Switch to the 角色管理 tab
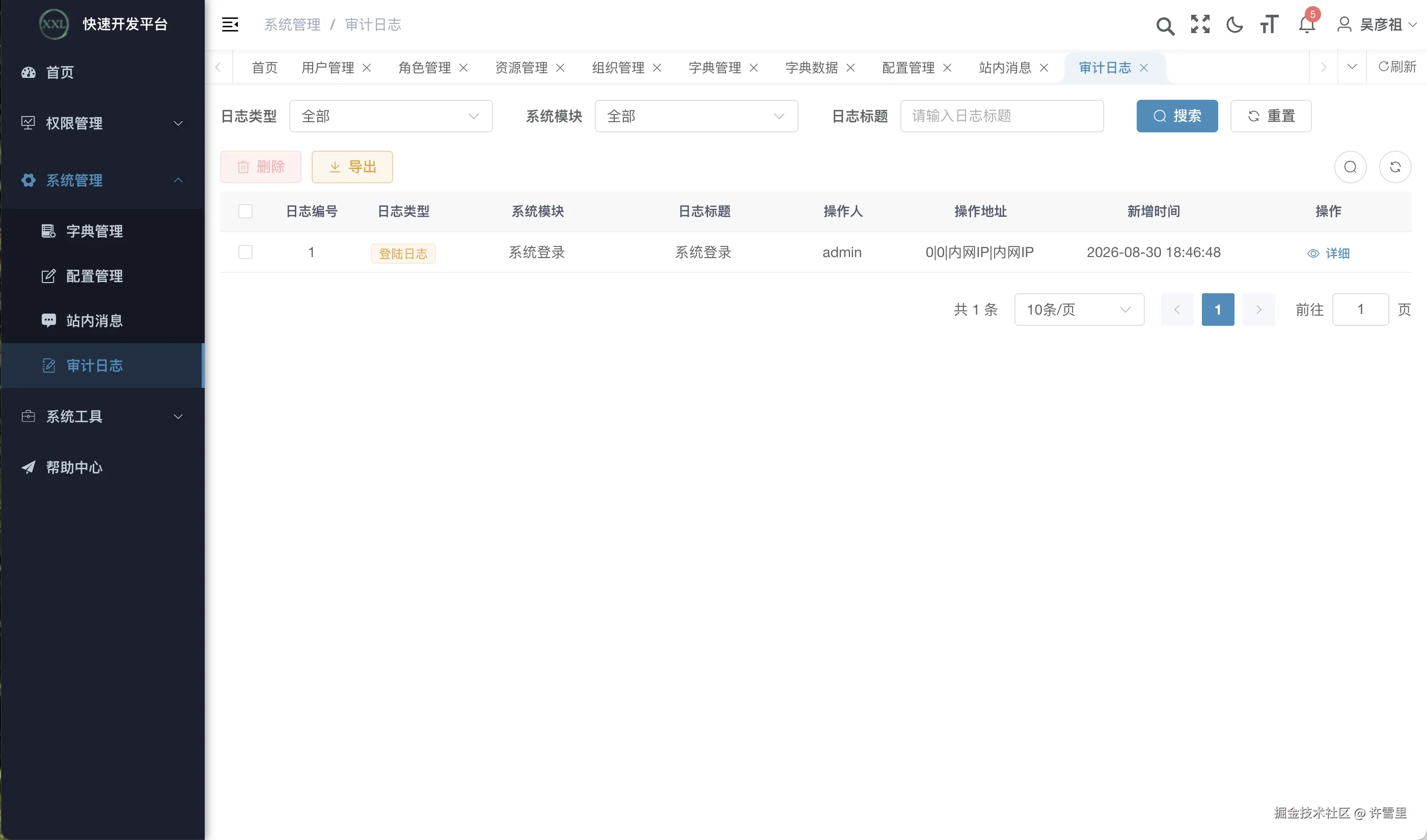Image resolution: width=1427 pixels, height=840 pixels. [425, 68]
